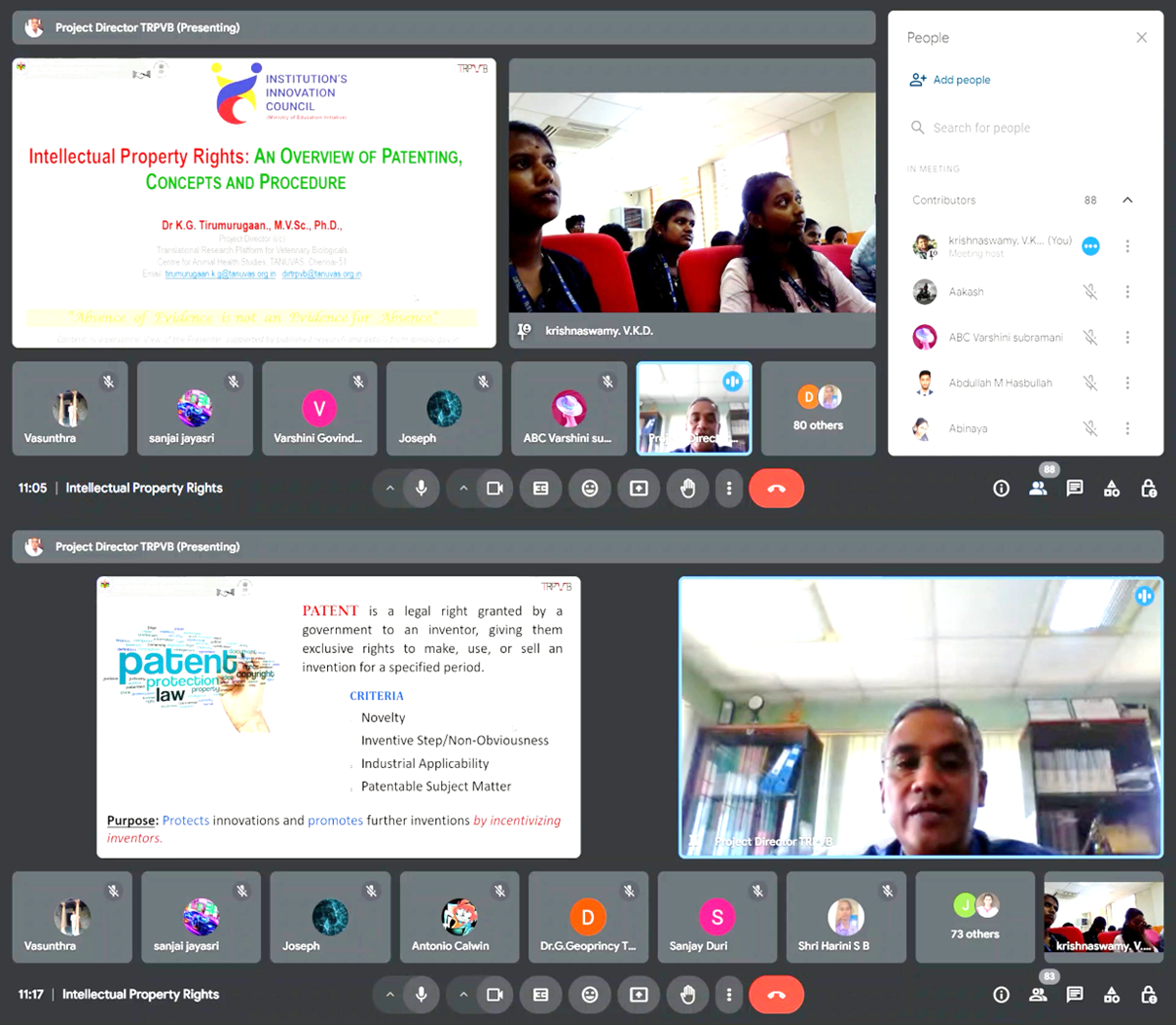Toggle the camera in the 11:17 meeting toolbar
Image resolution: width=1176 pixels, height=1025 pixels.
[495, 995]
